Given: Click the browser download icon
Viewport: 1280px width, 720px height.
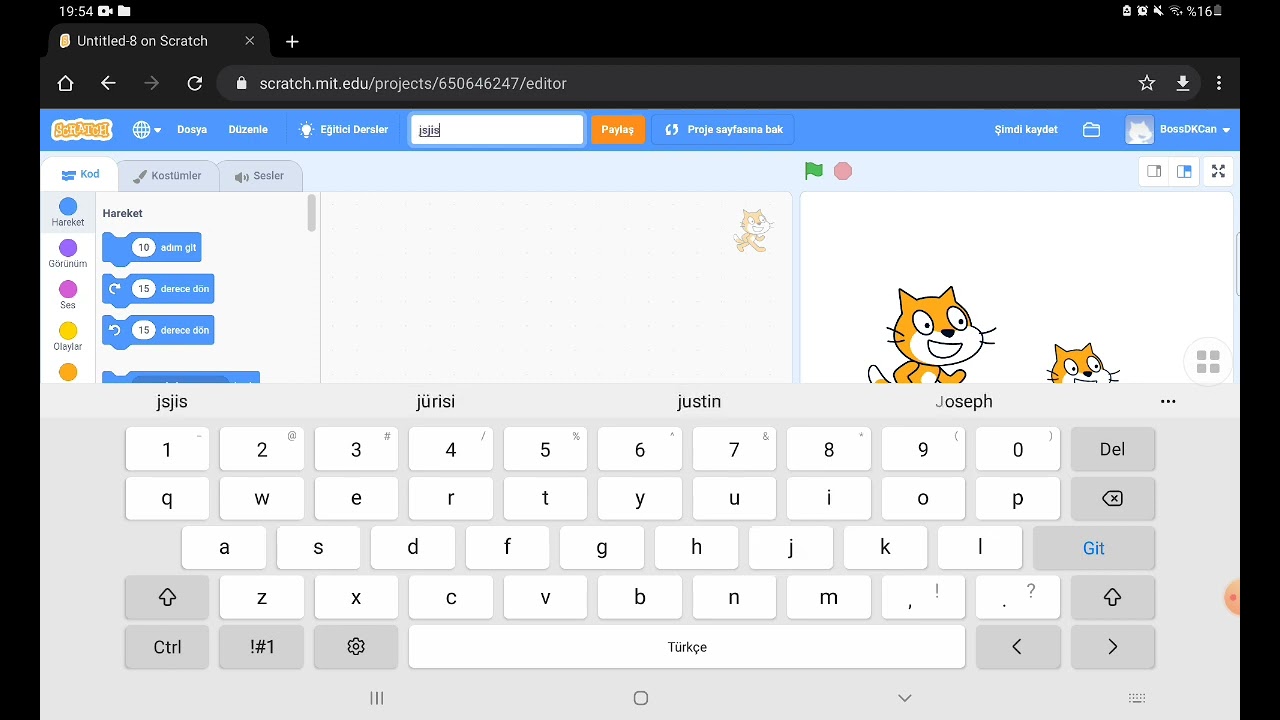Looking at the screenshot, I should (1182, 83).
